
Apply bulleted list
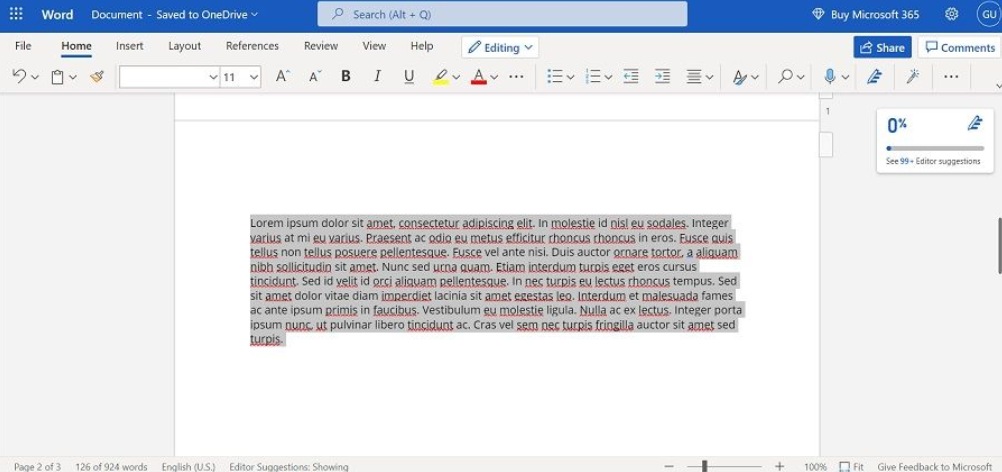click(555, 77)
